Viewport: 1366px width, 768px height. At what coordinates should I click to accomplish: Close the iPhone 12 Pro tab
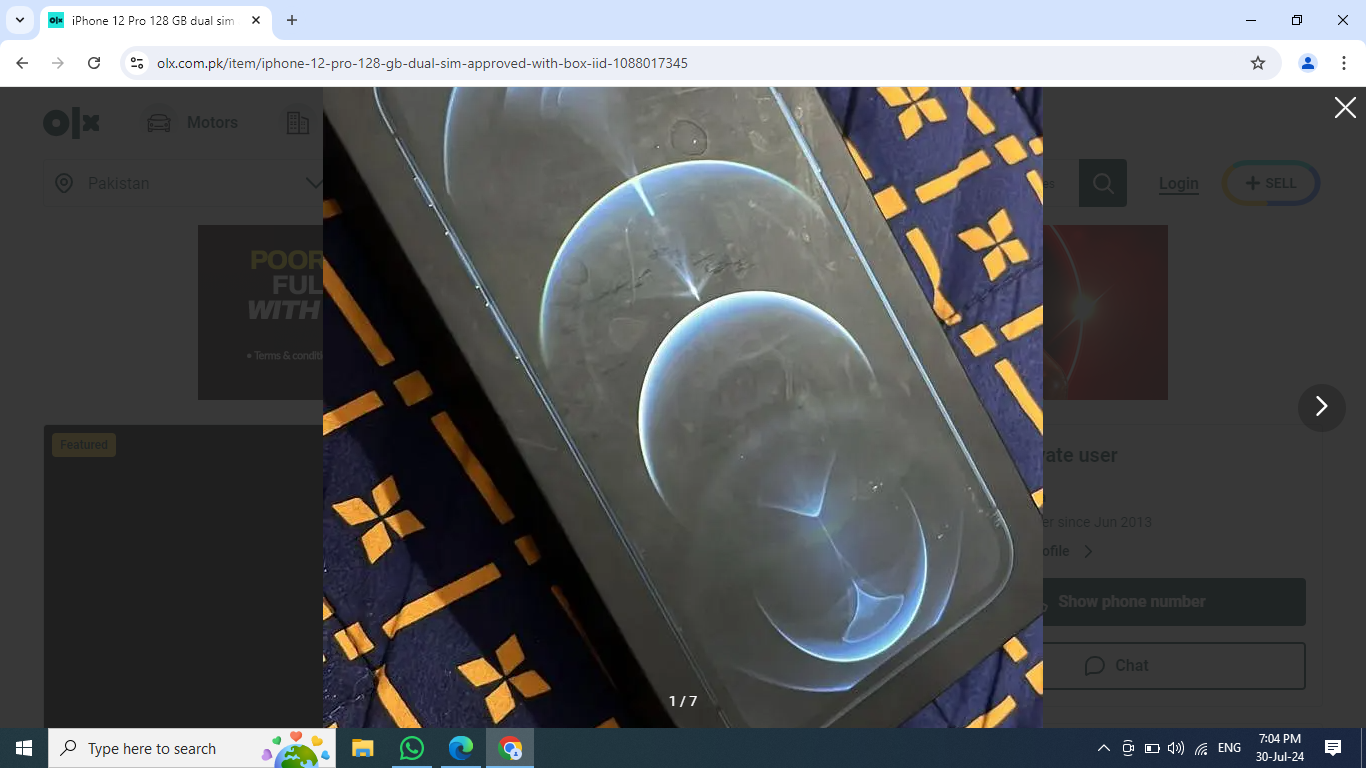tap(256, 20)
